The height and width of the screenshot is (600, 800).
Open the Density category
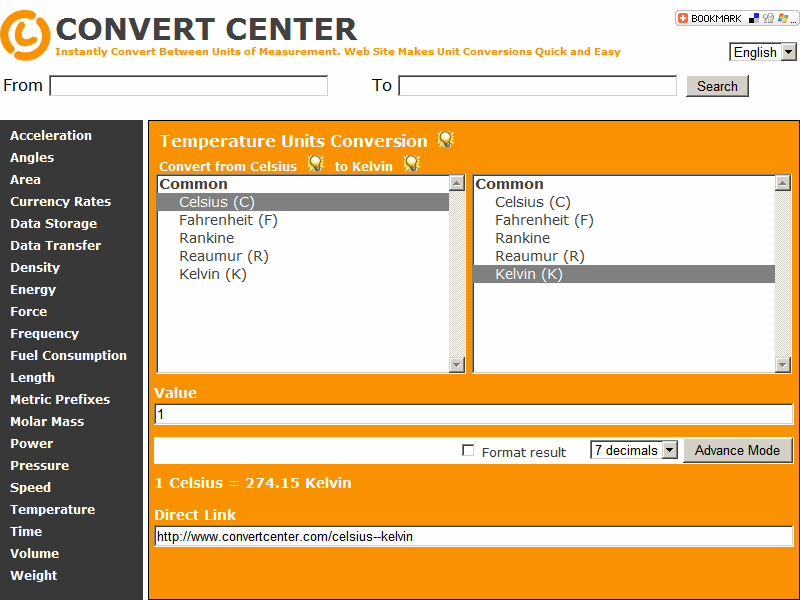pyautogui.click(x=35, y=267)
